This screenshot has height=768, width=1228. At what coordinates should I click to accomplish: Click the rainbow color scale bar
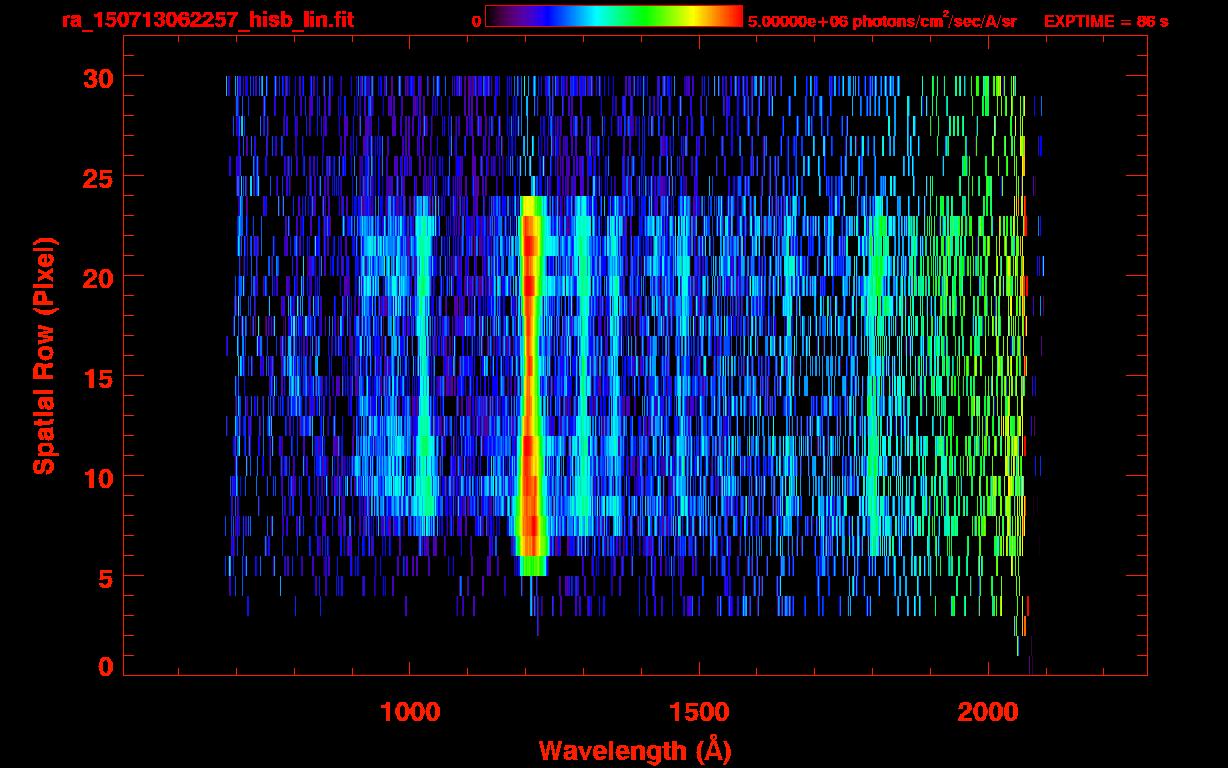click(x=614, y=16)
